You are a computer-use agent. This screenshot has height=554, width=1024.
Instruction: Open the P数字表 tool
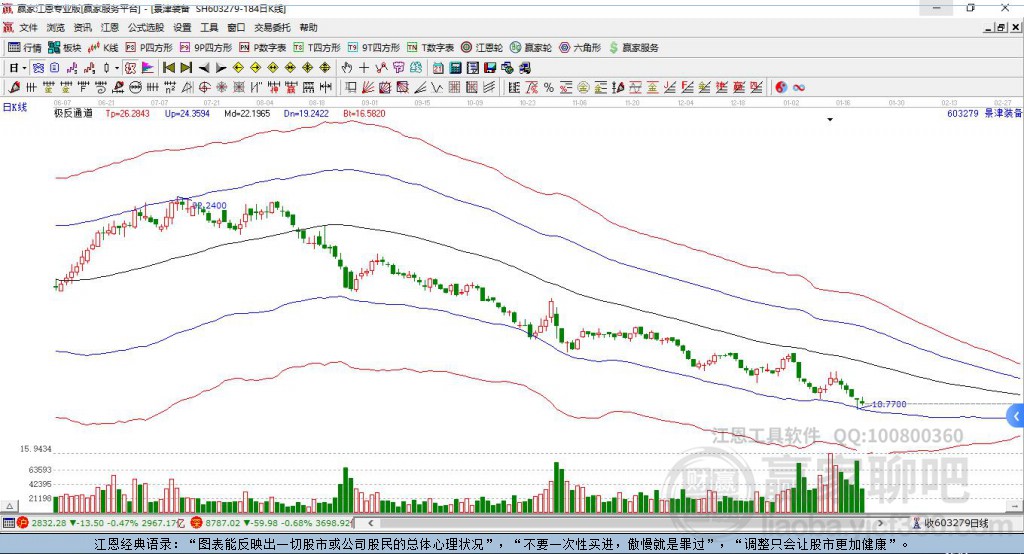pyautogui.click(x=263, y=48)
